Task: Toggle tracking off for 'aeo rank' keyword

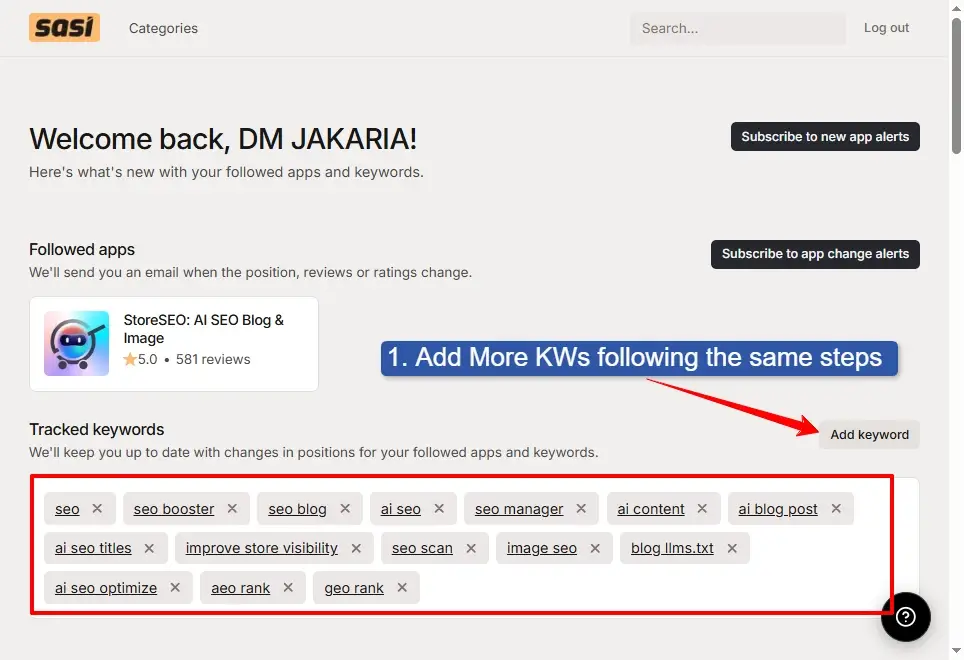Action: (287, 588)
